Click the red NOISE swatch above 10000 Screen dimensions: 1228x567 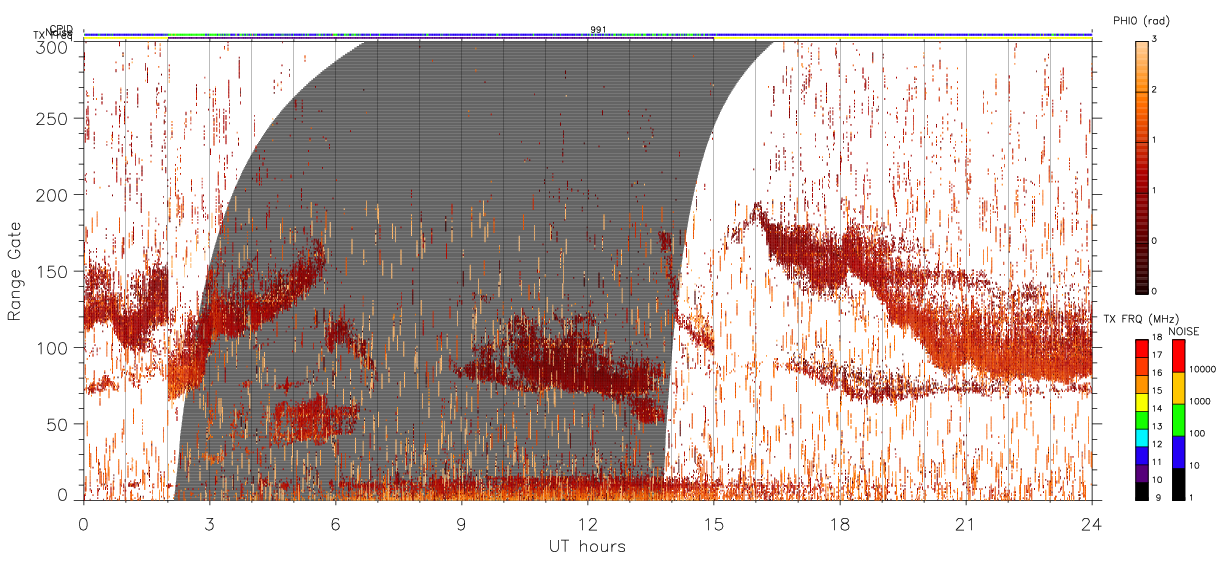pos(1179,355)
